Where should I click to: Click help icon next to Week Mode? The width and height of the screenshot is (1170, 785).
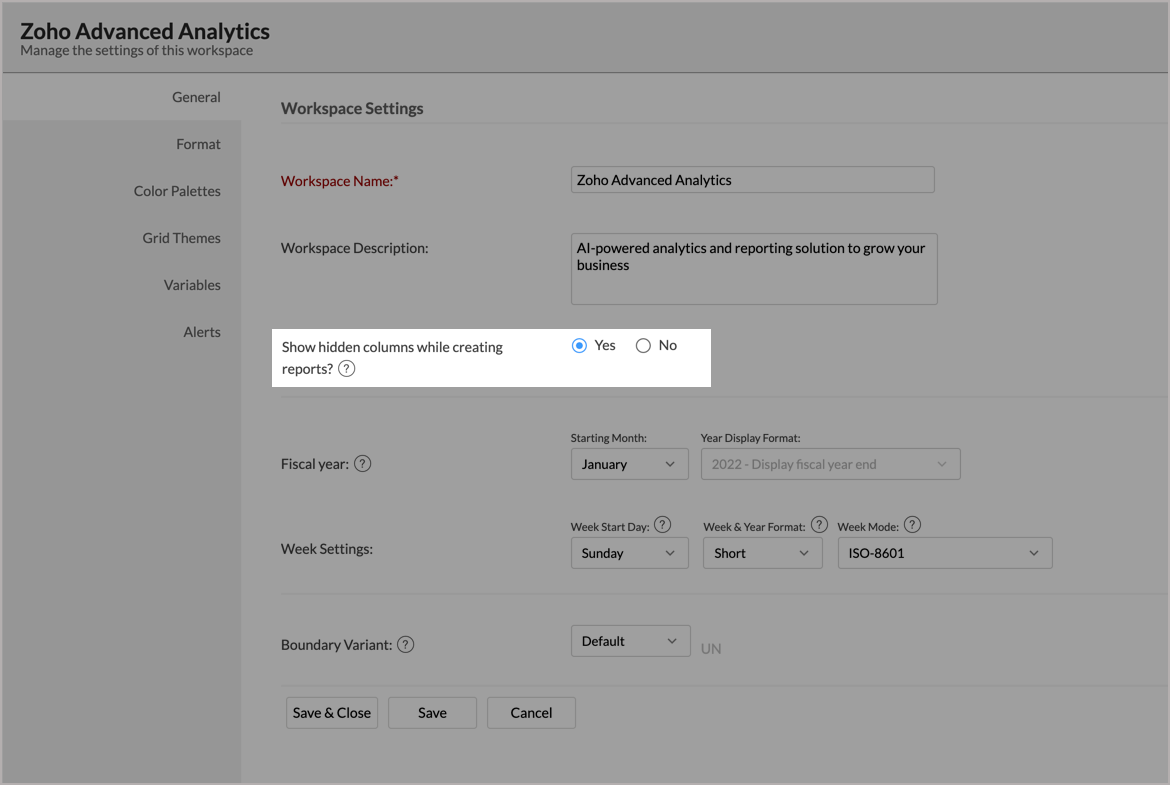click(x=911, y=525)
